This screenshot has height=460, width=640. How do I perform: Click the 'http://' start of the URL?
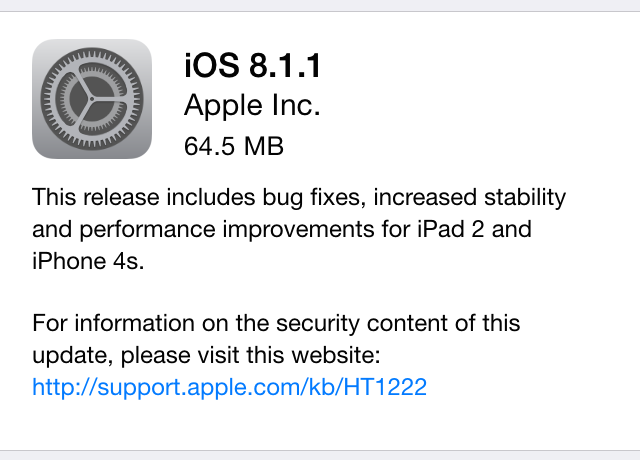coord(64,387)
